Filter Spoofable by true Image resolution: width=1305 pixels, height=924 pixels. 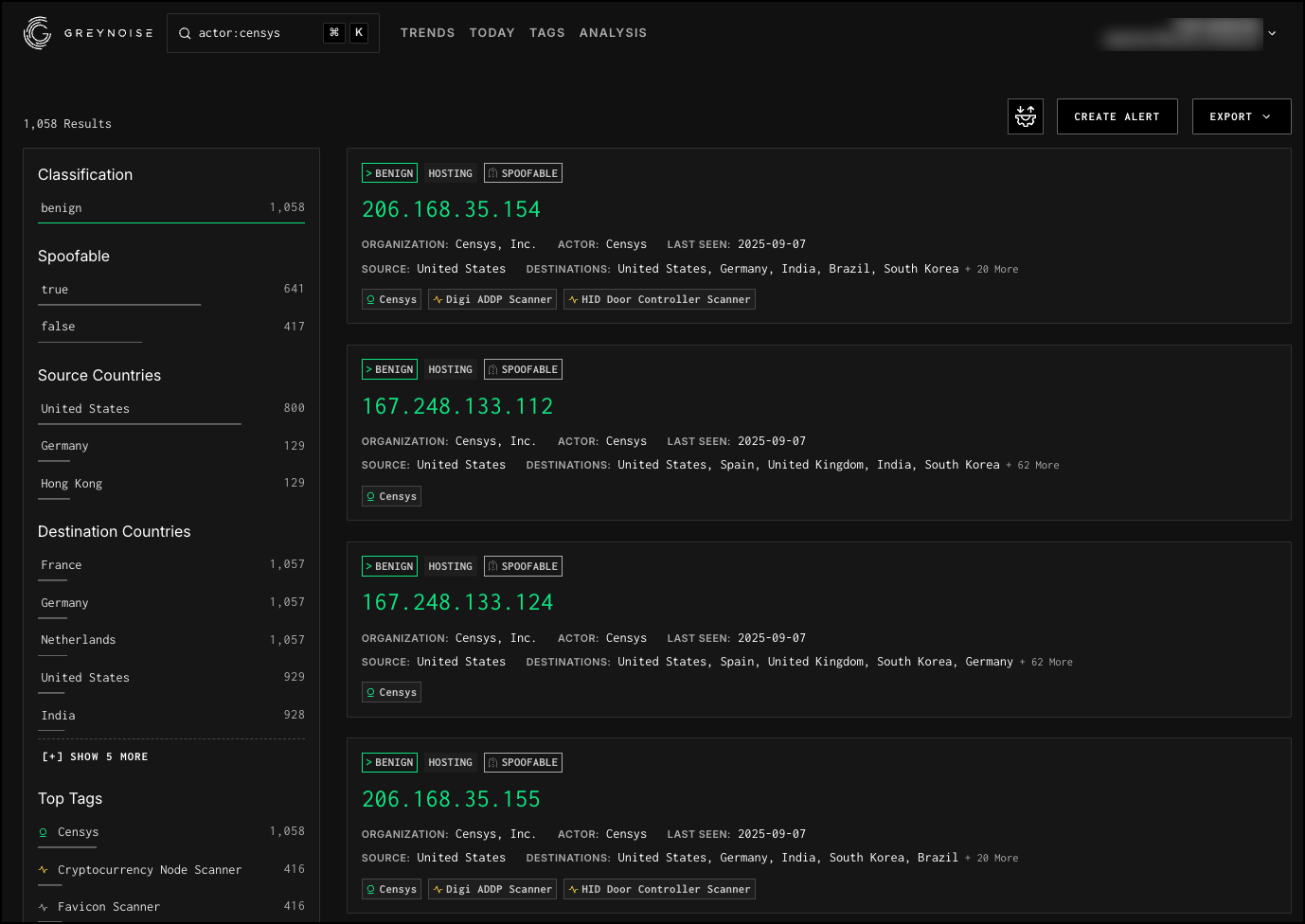pyautogui.click(x=171, y=290)
